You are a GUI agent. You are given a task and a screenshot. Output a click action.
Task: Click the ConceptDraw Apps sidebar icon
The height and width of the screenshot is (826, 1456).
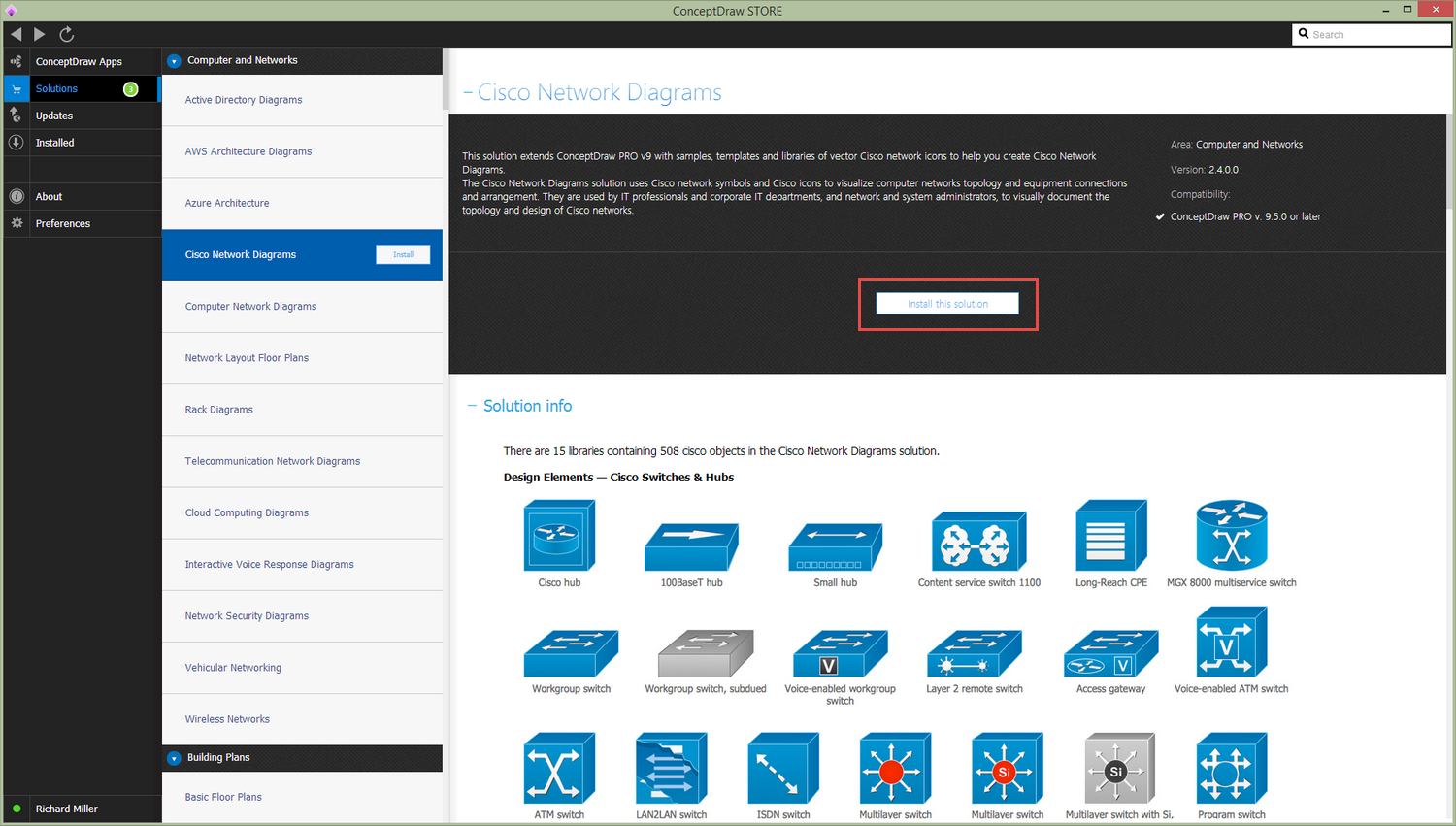[x=16, y=61]
